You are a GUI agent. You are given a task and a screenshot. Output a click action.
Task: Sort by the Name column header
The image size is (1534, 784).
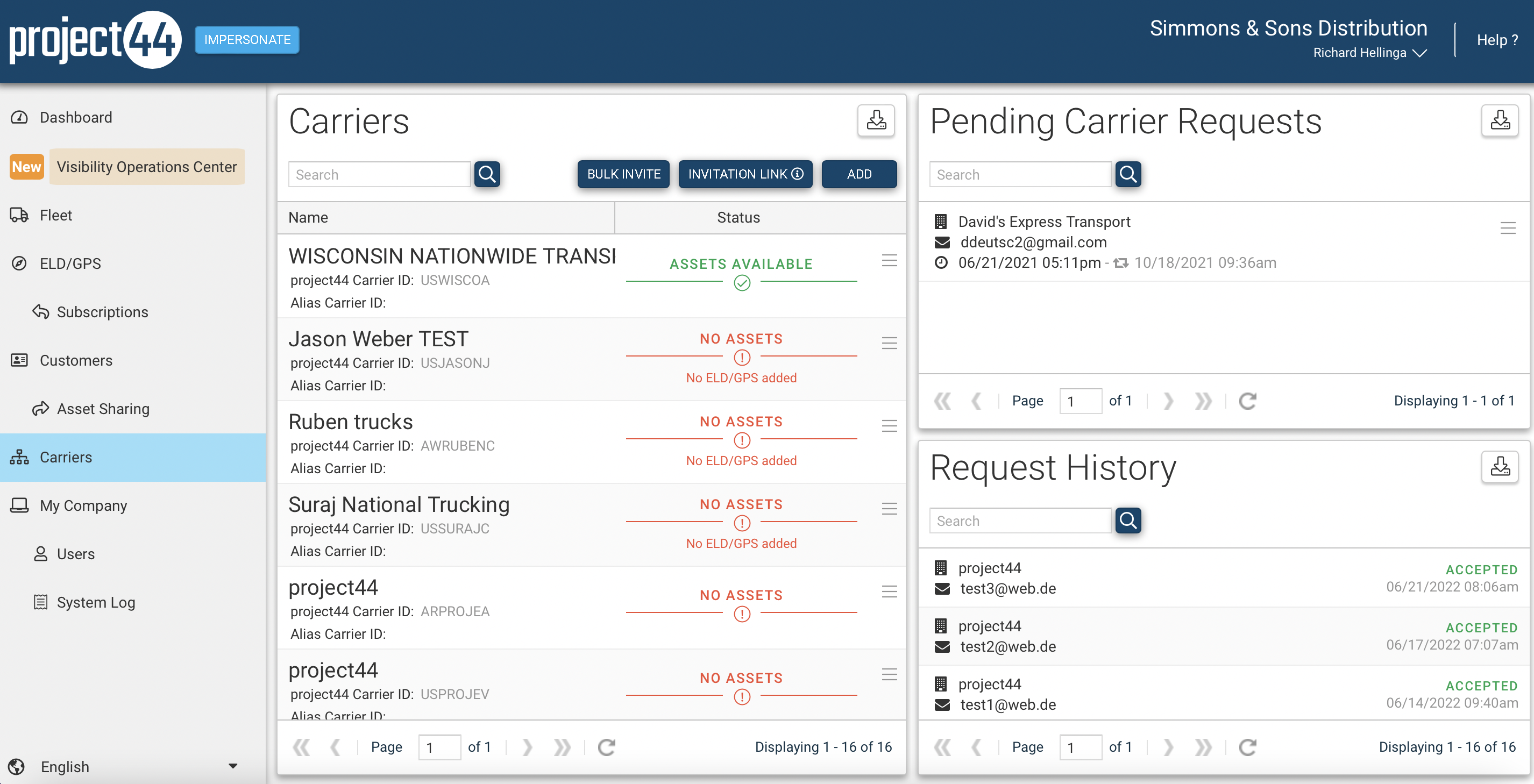click(446, 218)
